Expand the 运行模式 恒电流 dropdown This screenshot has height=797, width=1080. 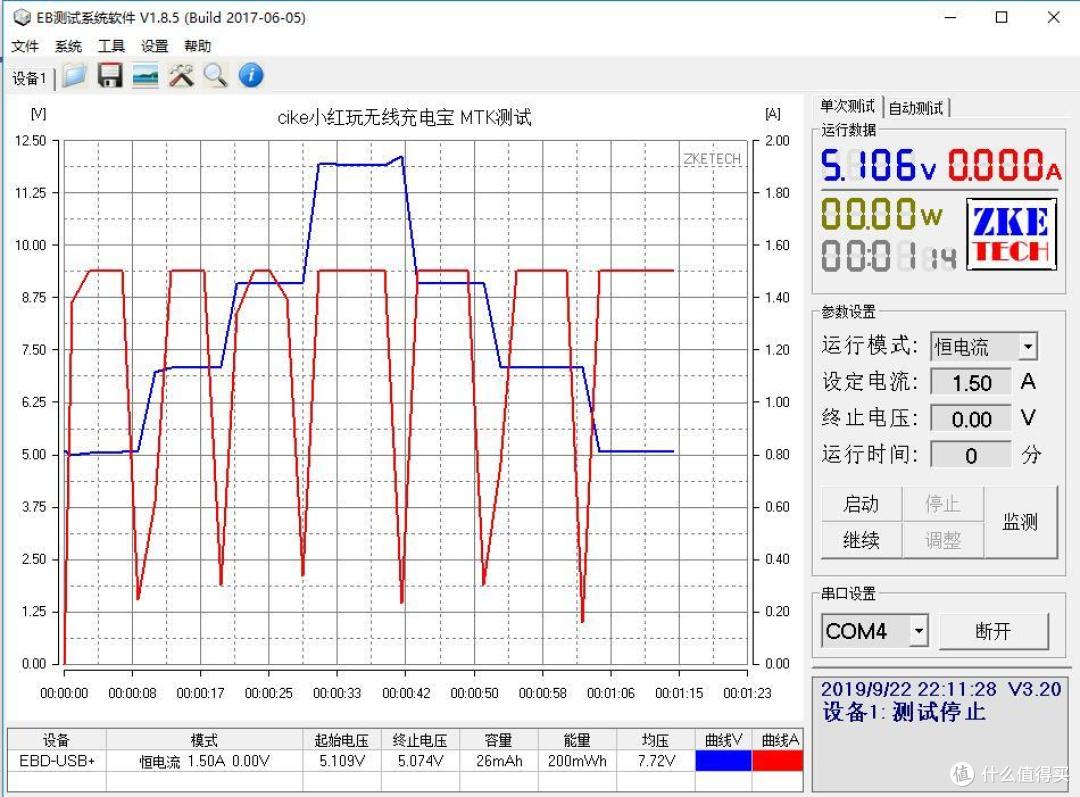tap(1028, 346)
